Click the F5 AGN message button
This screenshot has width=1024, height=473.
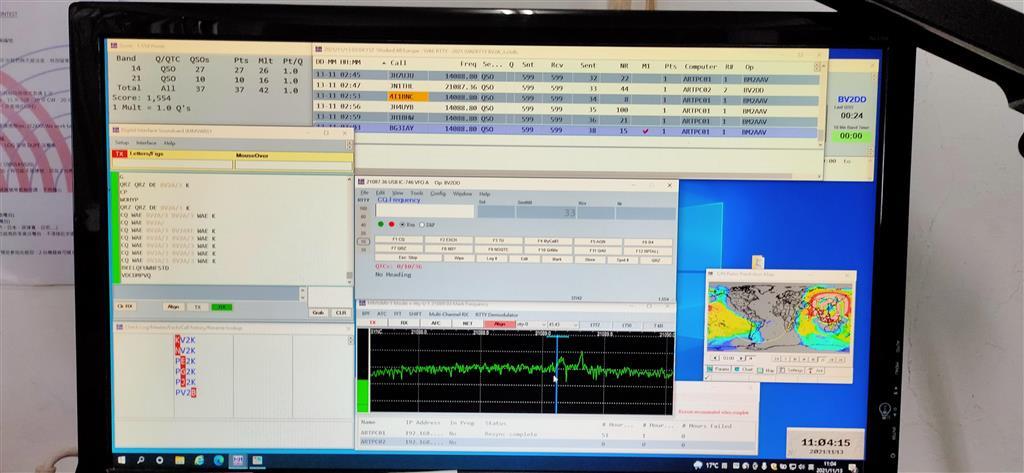(598, 241)
